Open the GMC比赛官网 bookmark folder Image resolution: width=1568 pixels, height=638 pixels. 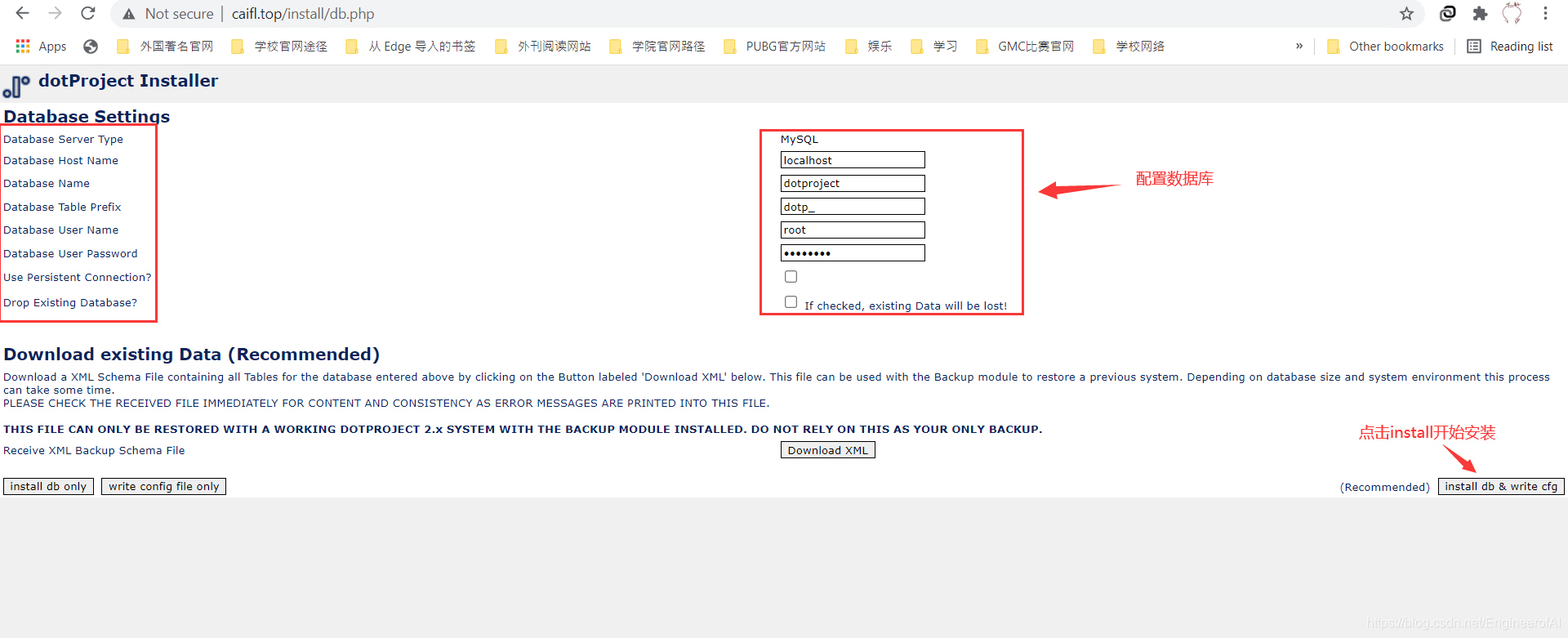(x=1025, y=47)
